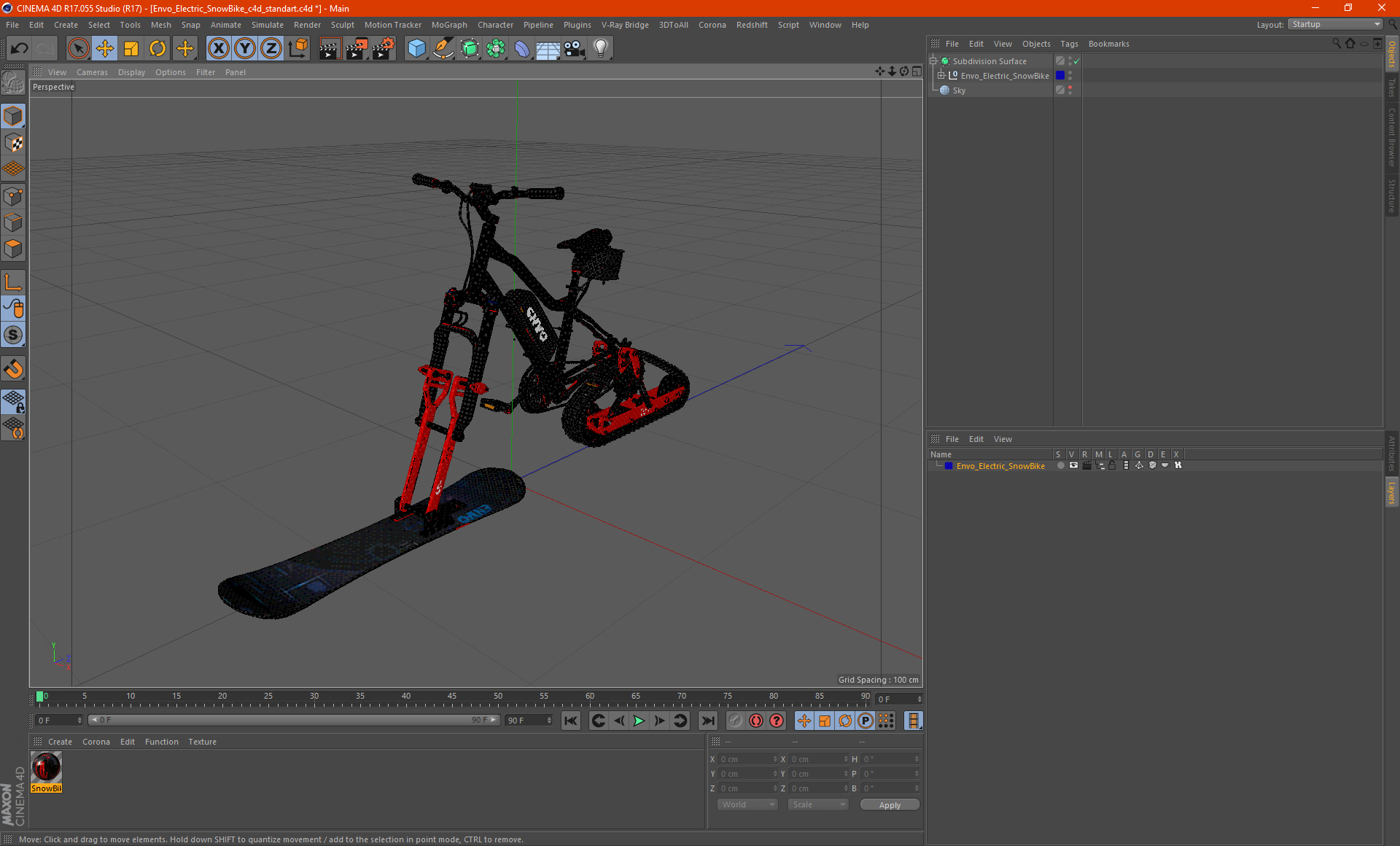The image size is (1400, 846).
Task: Switch to Points mode icon
Action: 13,196
